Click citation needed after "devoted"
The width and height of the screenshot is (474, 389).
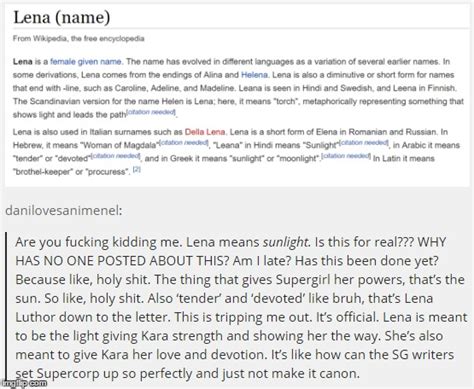pos(116,156)
